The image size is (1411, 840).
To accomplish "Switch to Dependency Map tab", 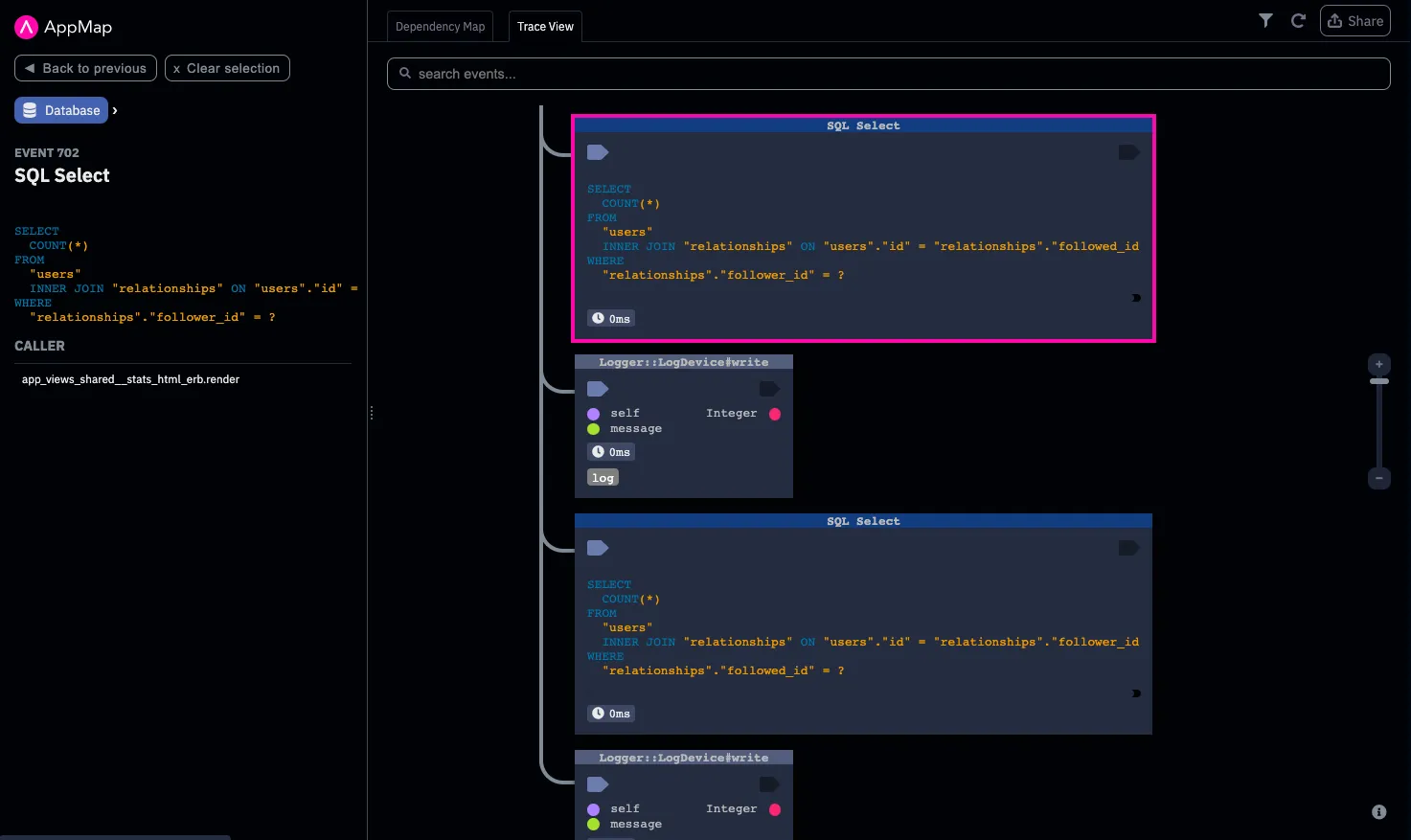I will (440, 27).
